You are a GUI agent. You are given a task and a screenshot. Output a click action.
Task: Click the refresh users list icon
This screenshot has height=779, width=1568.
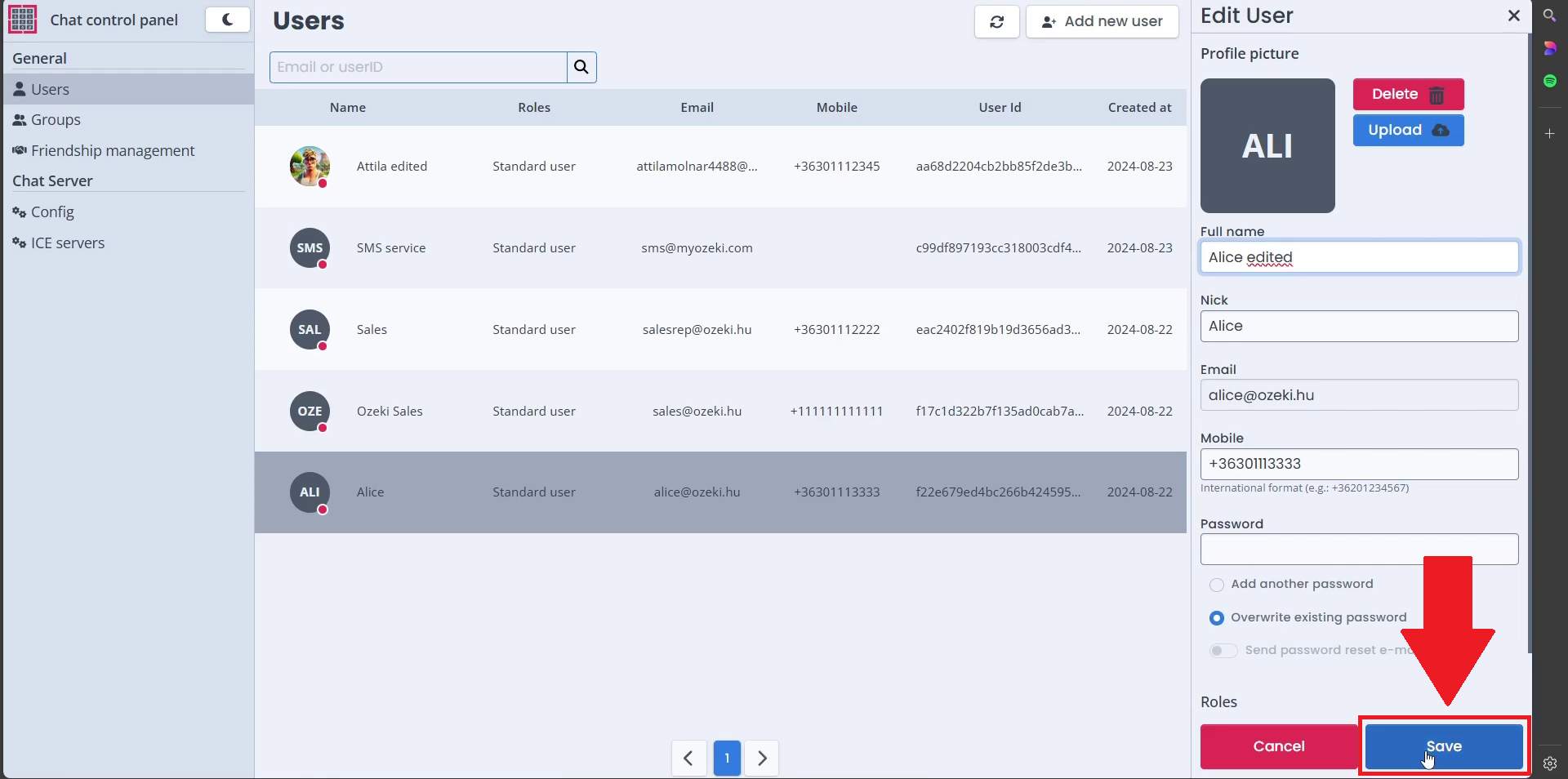pyautogui.click(x=996, y=22)
